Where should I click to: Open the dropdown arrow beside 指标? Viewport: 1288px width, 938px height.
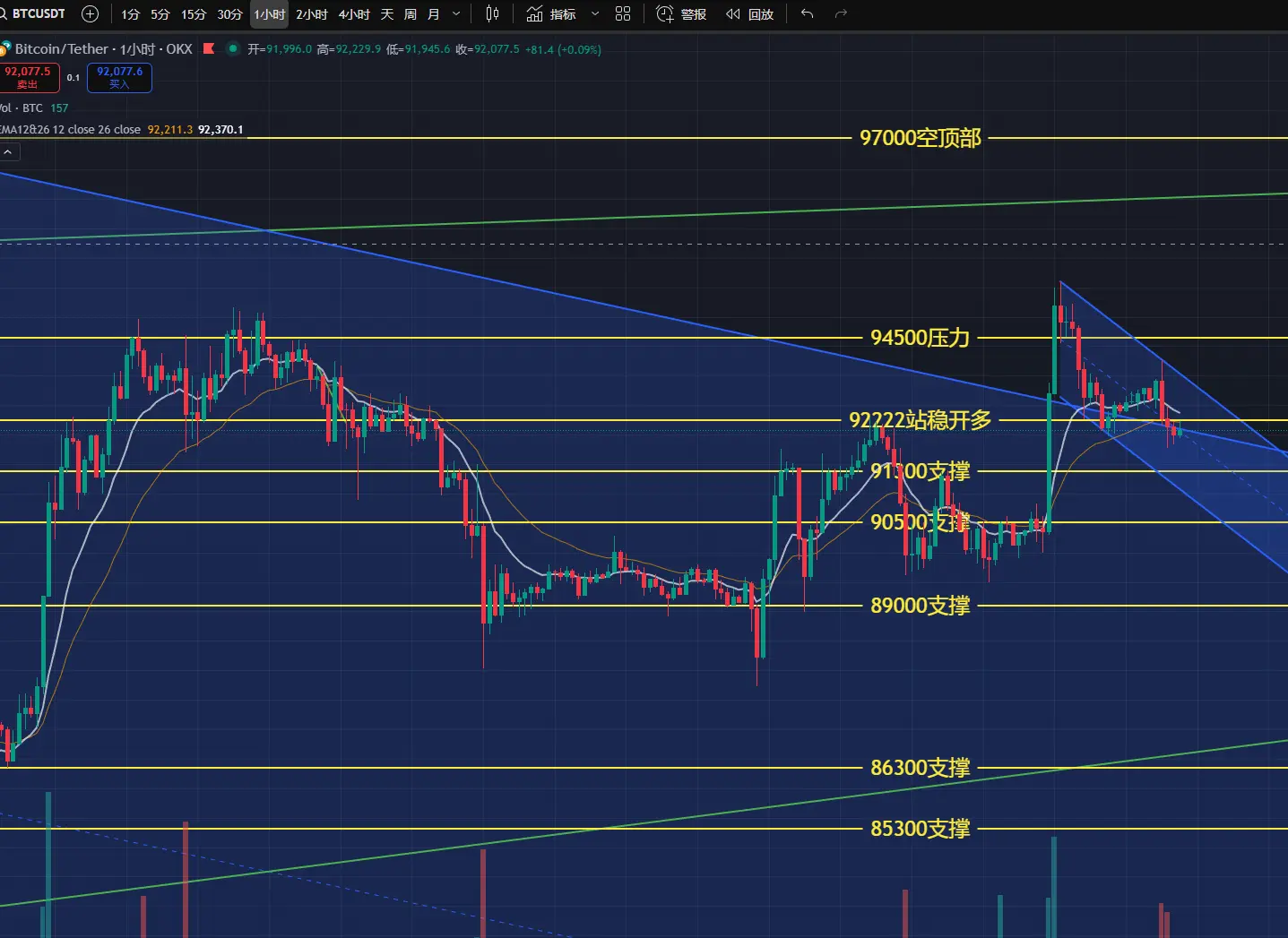[x=595, y=13]
